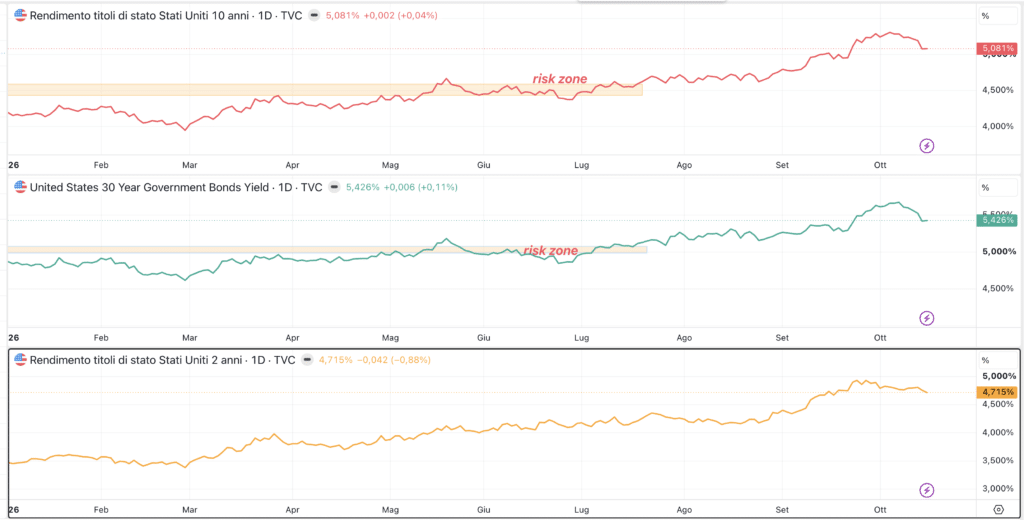Viewport: 1024px width, 520px height.
Task: Open the symbol title Rendimento titoli di stato Stati Uniti 2 anni
Action: click(x=163, y=360)
